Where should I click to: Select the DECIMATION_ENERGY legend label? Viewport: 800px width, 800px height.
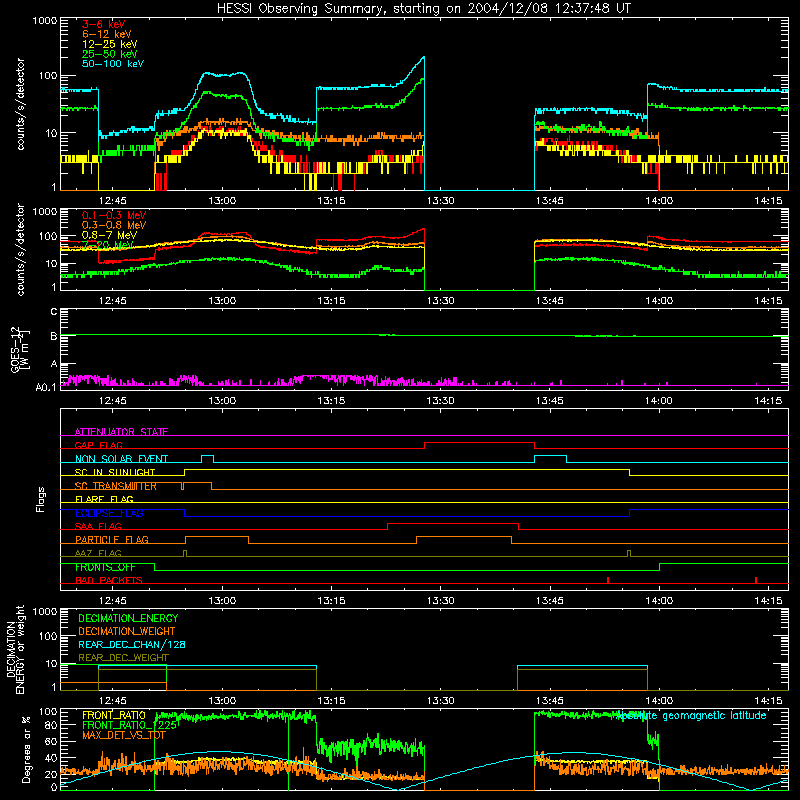pos(128,618)
